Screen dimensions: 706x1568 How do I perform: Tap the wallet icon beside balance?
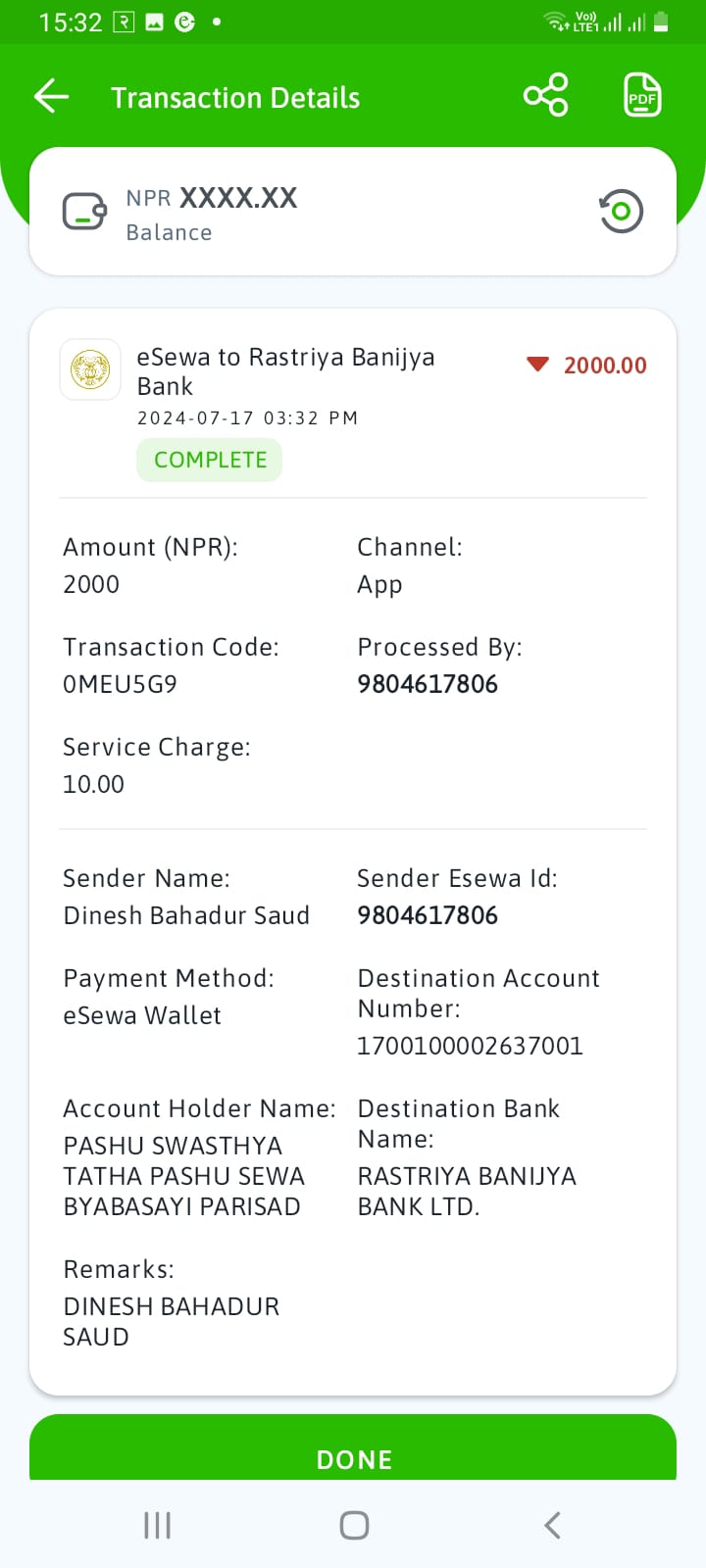tap(85, 211)
